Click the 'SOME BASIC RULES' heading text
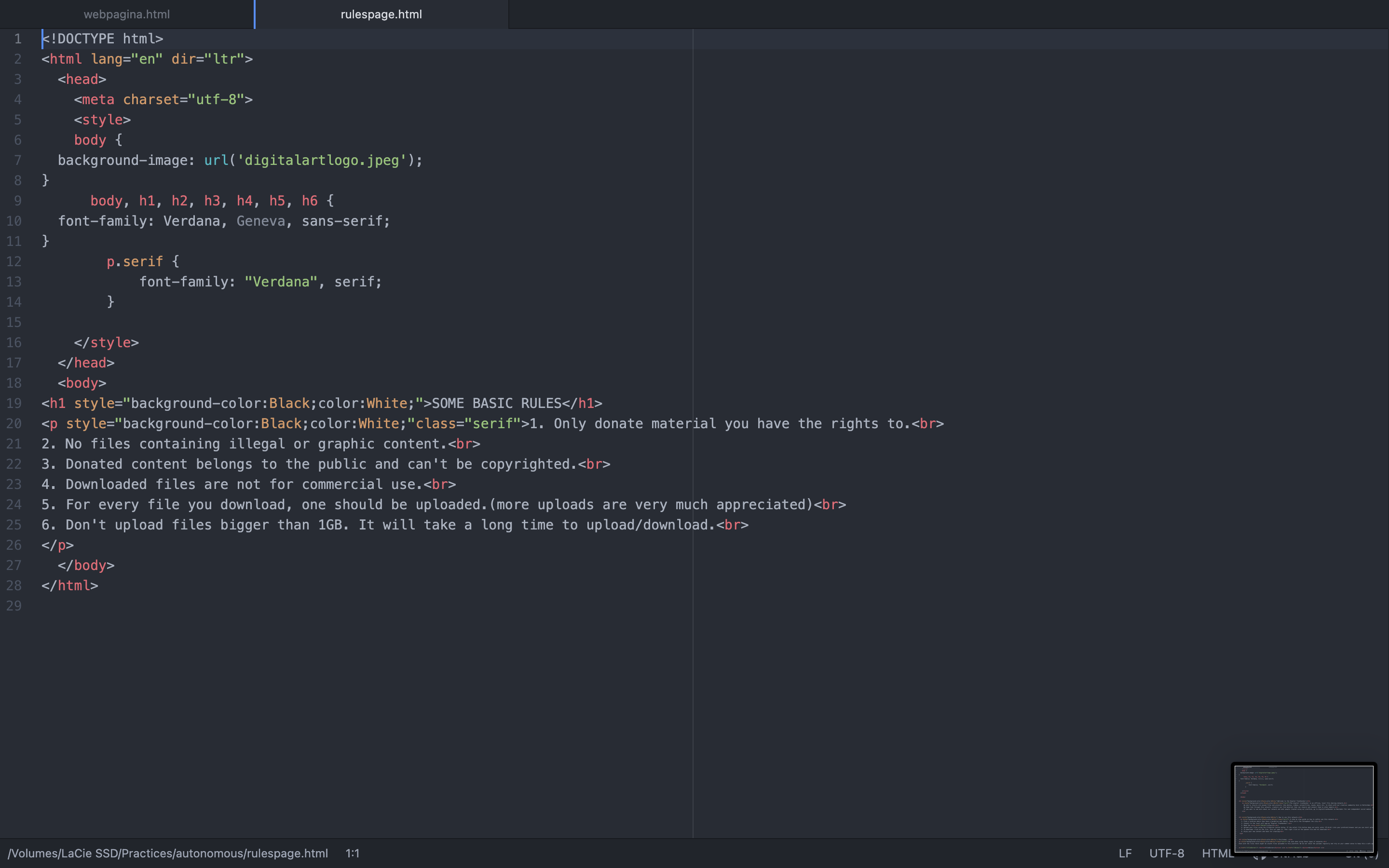 point(496,403)
